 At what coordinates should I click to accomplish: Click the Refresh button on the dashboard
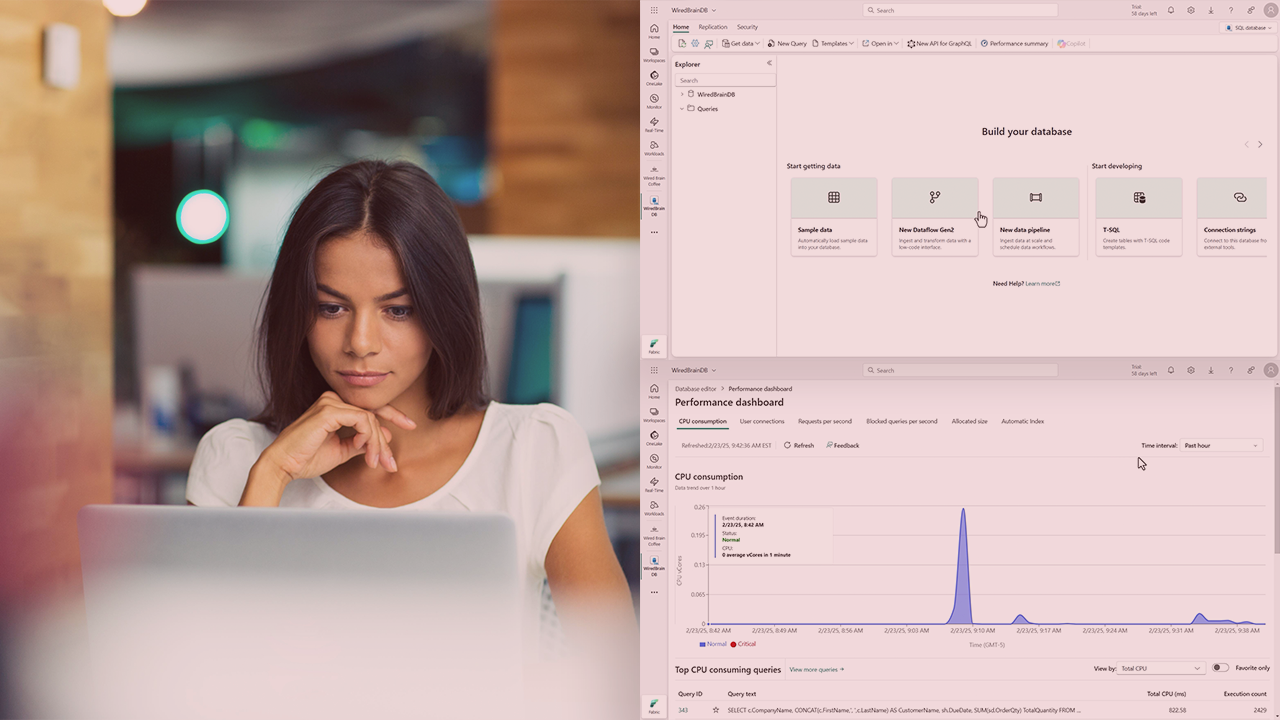(798, 445)
